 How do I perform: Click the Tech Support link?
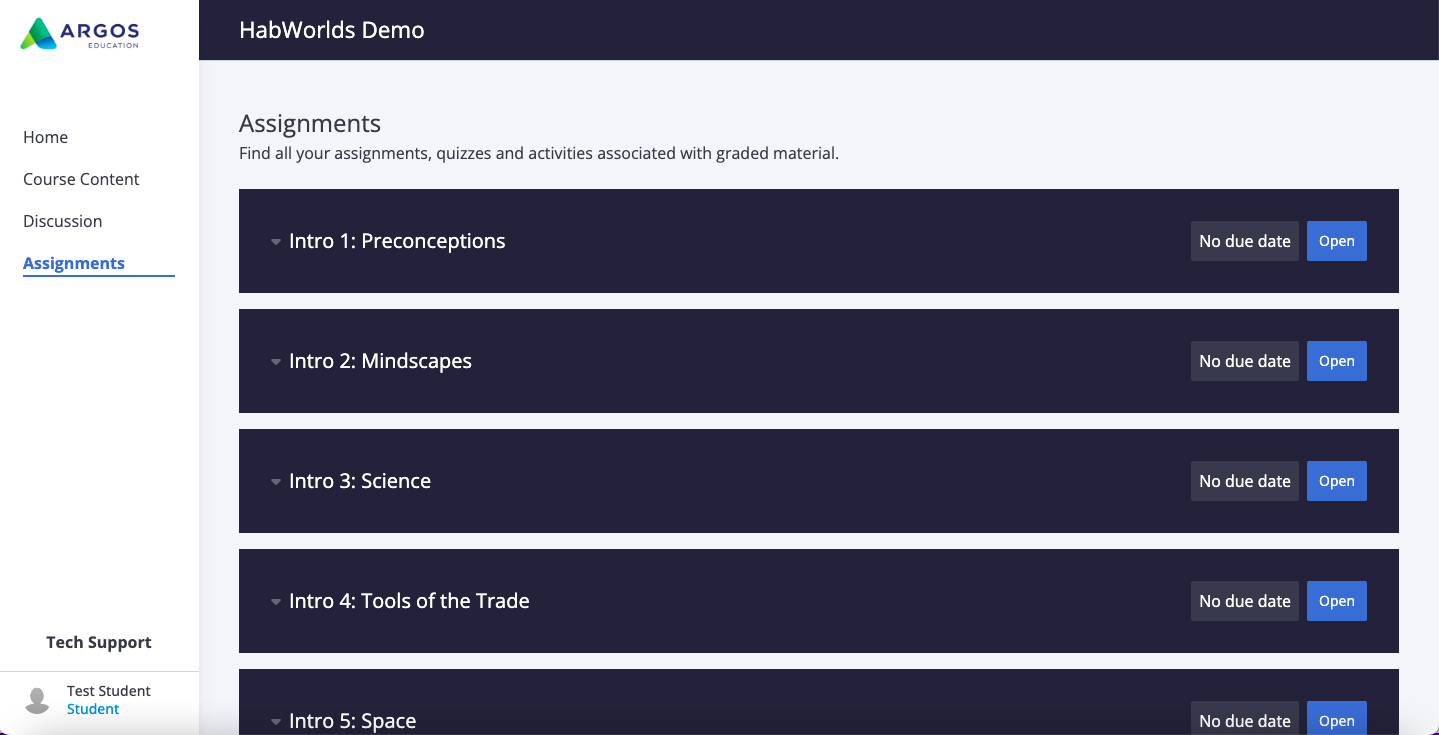pos(99,642)
